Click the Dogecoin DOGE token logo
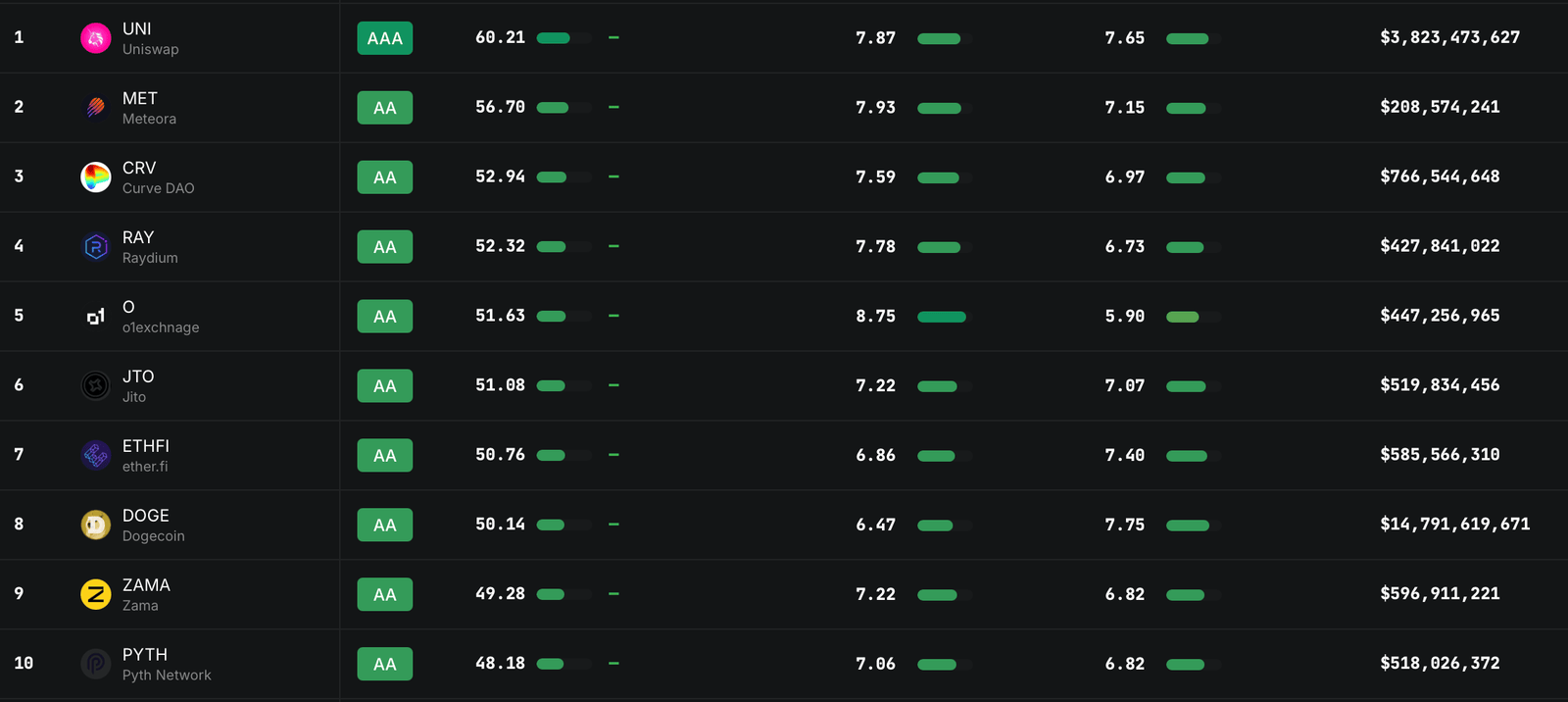The height and width of the screenshot is (702, 1568). click(95, 526)
